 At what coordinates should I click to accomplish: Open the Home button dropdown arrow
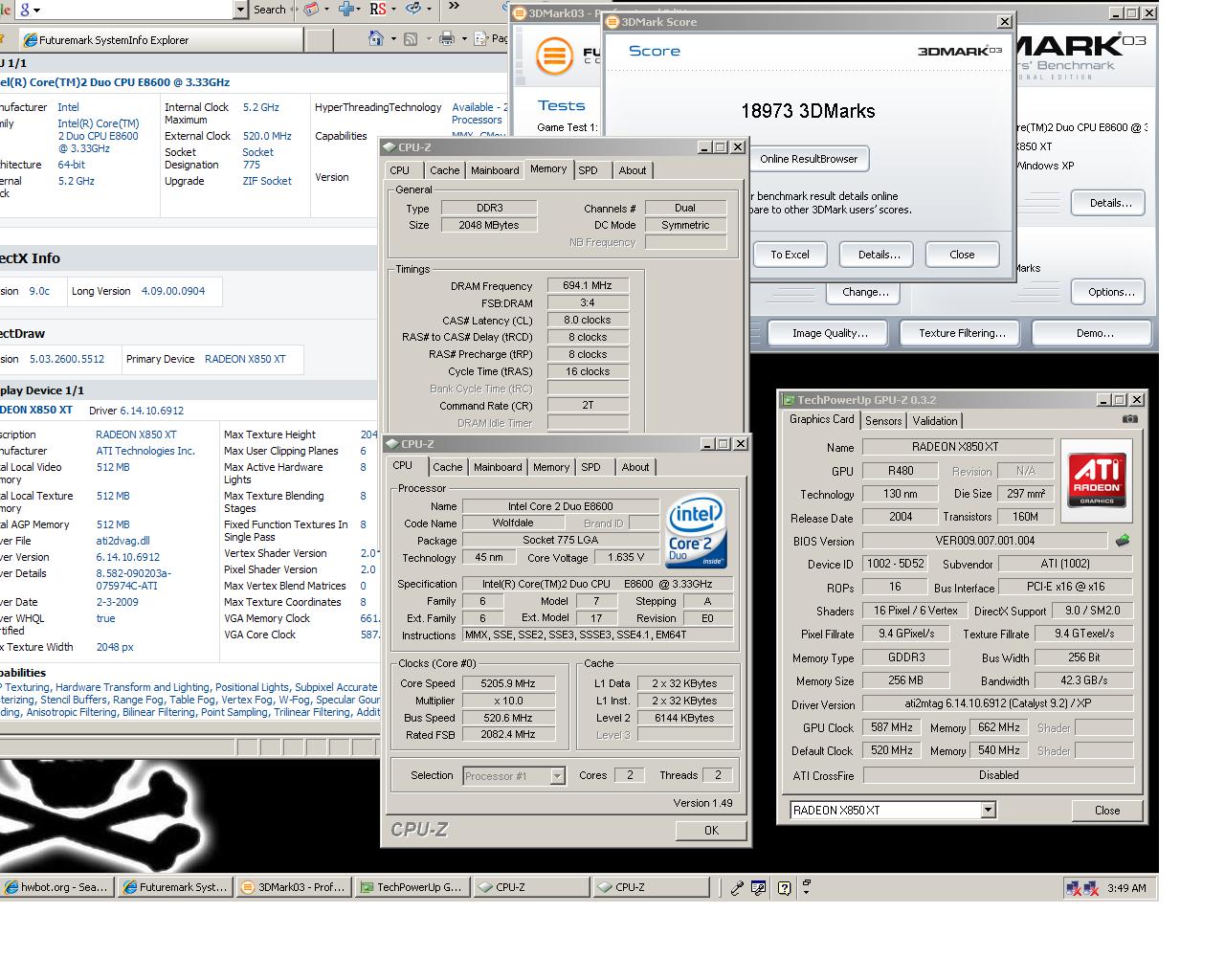[392, 39]
